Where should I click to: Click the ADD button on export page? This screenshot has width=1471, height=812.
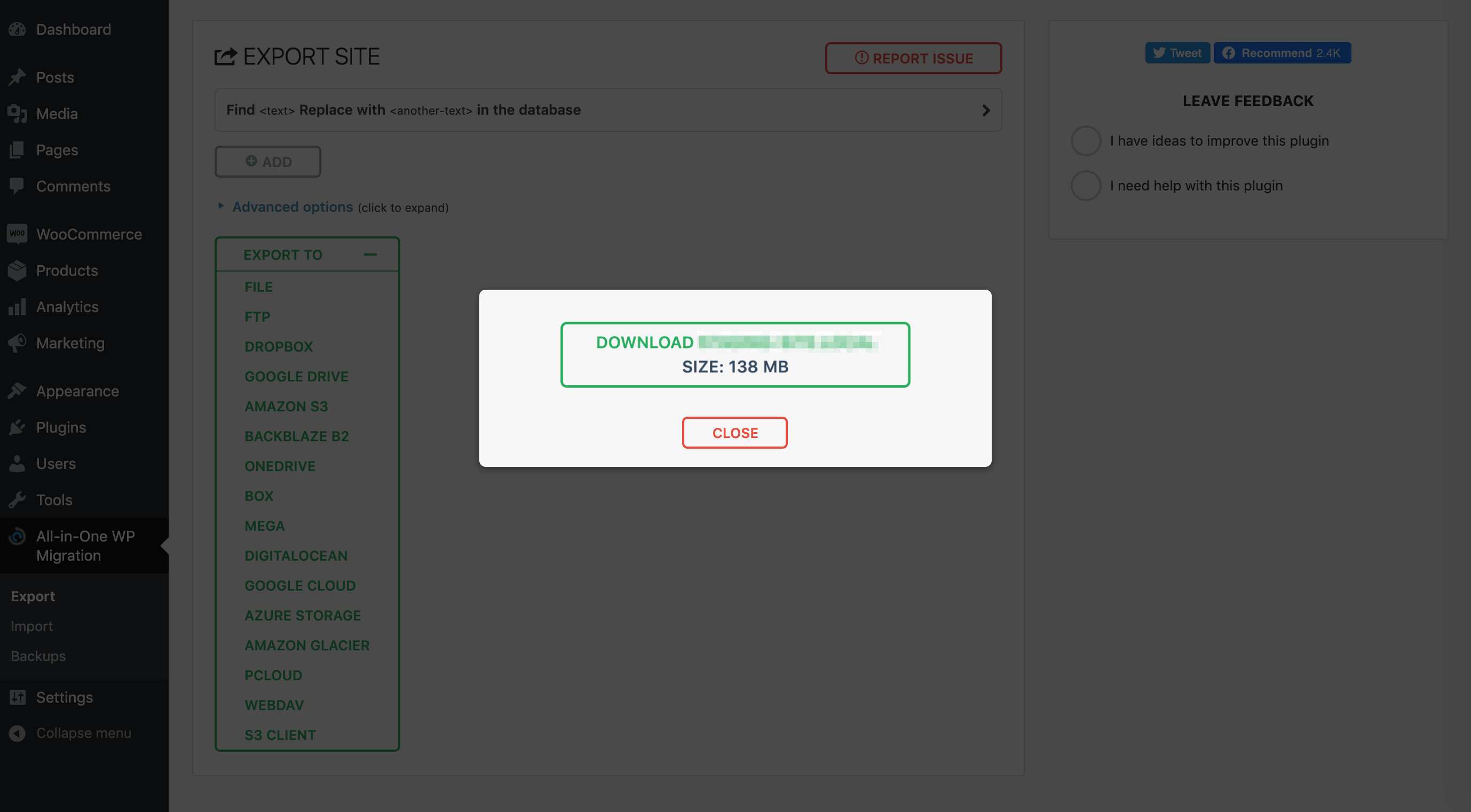(x=268, y=161)
